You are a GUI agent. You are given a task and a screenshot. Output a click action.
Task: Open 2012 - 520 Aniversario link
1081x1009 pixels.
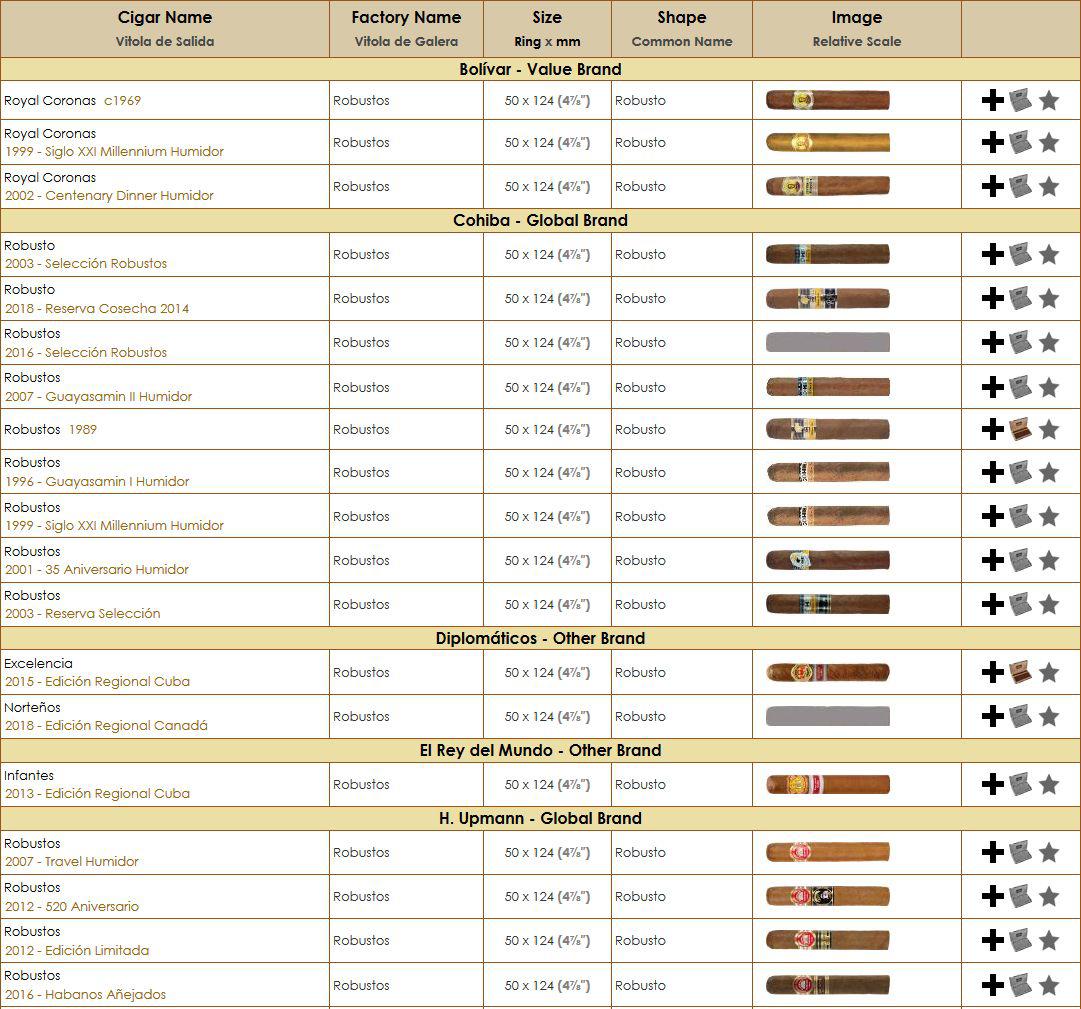click(72, 906)
